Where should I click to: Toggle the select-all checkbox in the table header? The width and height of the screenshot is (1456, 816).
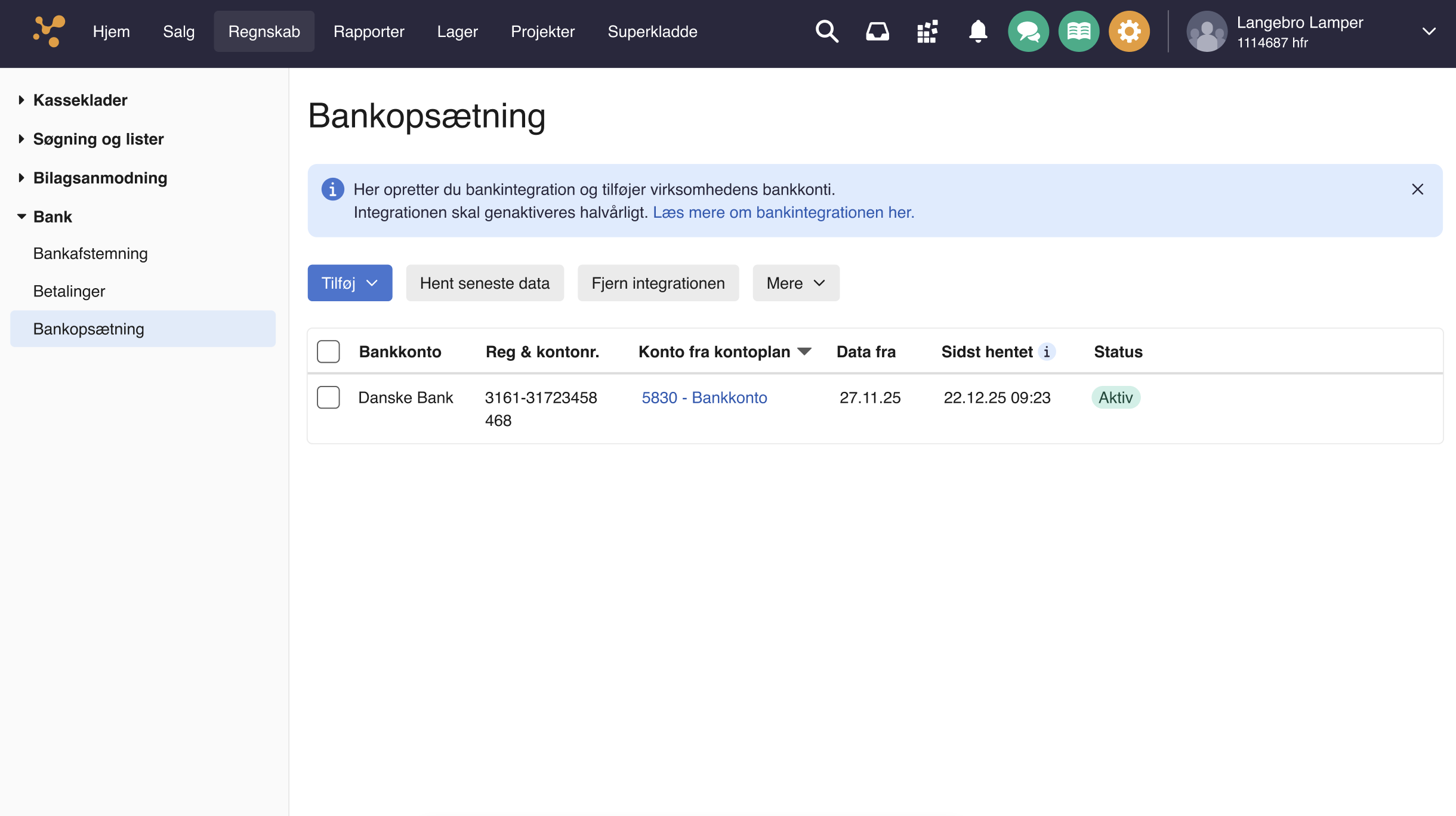click(328, 351)
